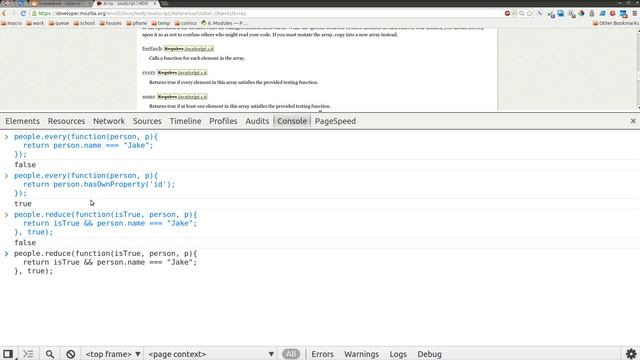Switch to the Array MDN browser tab
This screenshot has width=640, height=360.
pos(126,3)
